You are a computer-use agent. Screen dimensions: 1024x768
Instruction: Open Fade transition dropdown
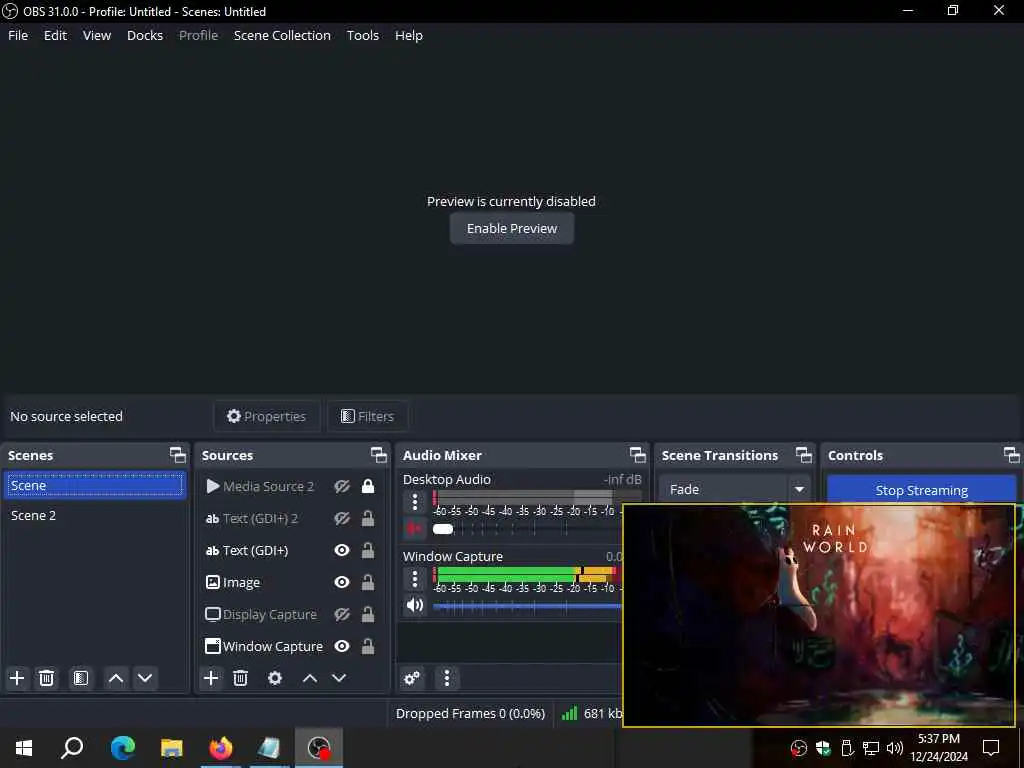click(735, 489)
